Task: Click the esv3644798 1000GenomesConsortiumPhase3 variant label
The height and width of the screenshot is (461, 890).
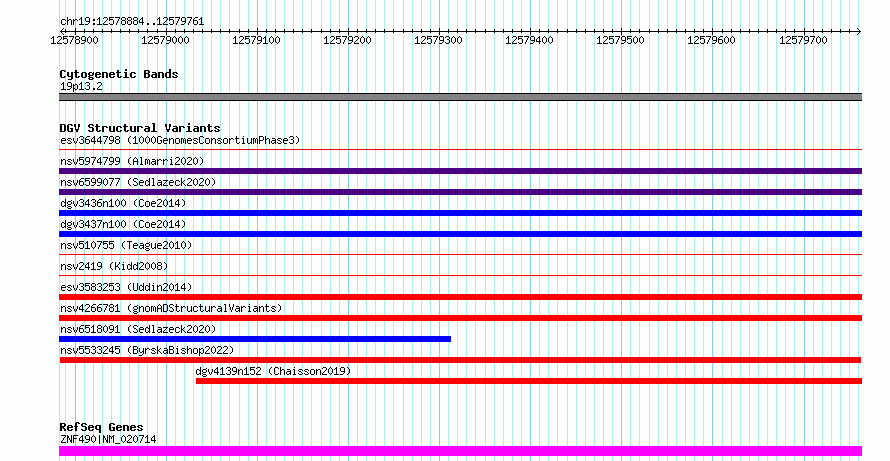Action: pos(180,140)
